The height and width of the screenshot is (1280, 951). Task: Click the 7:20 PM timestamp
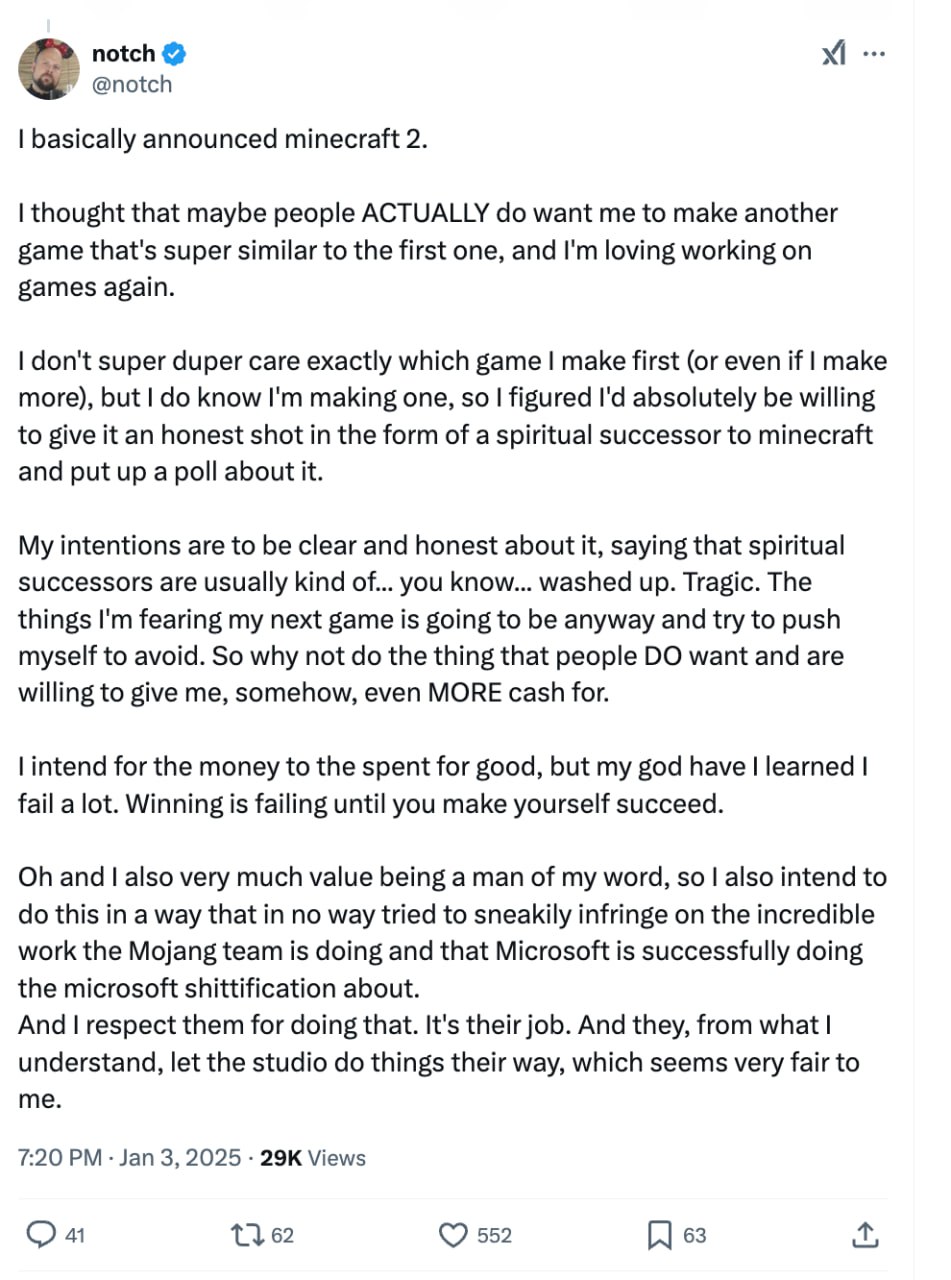[x=60, y=1158]
